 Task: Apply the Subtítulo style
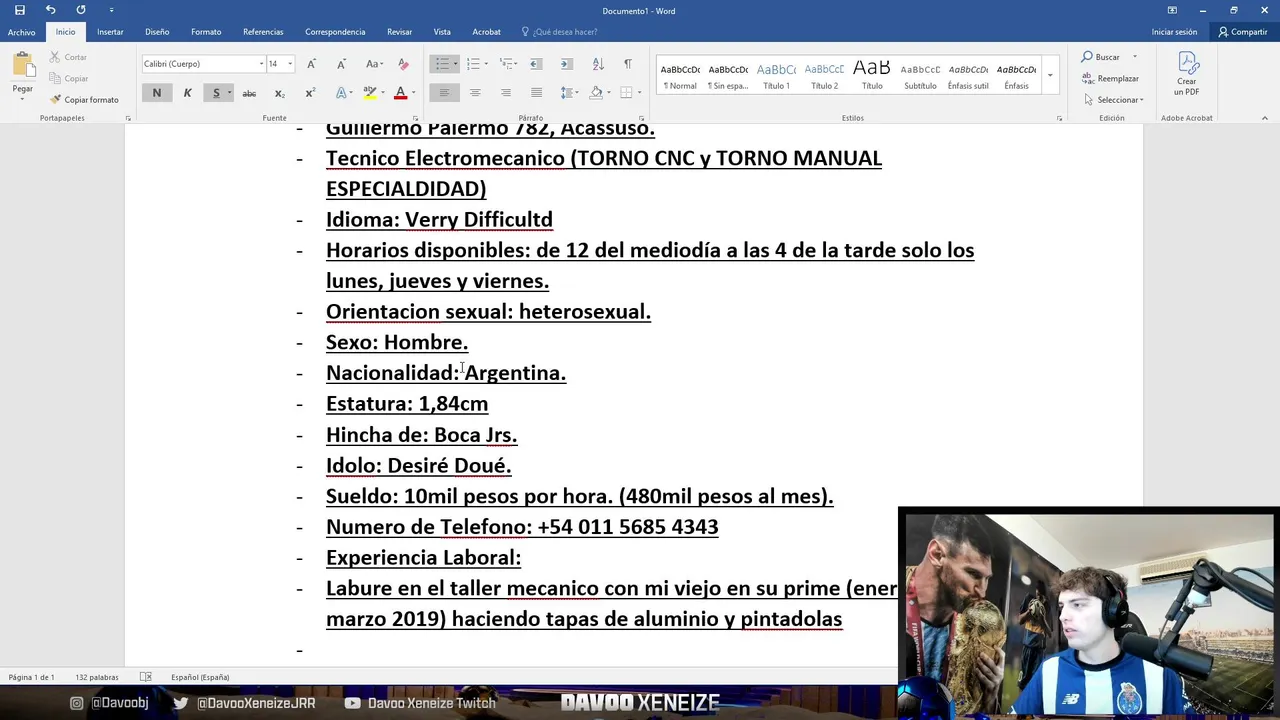920,76
